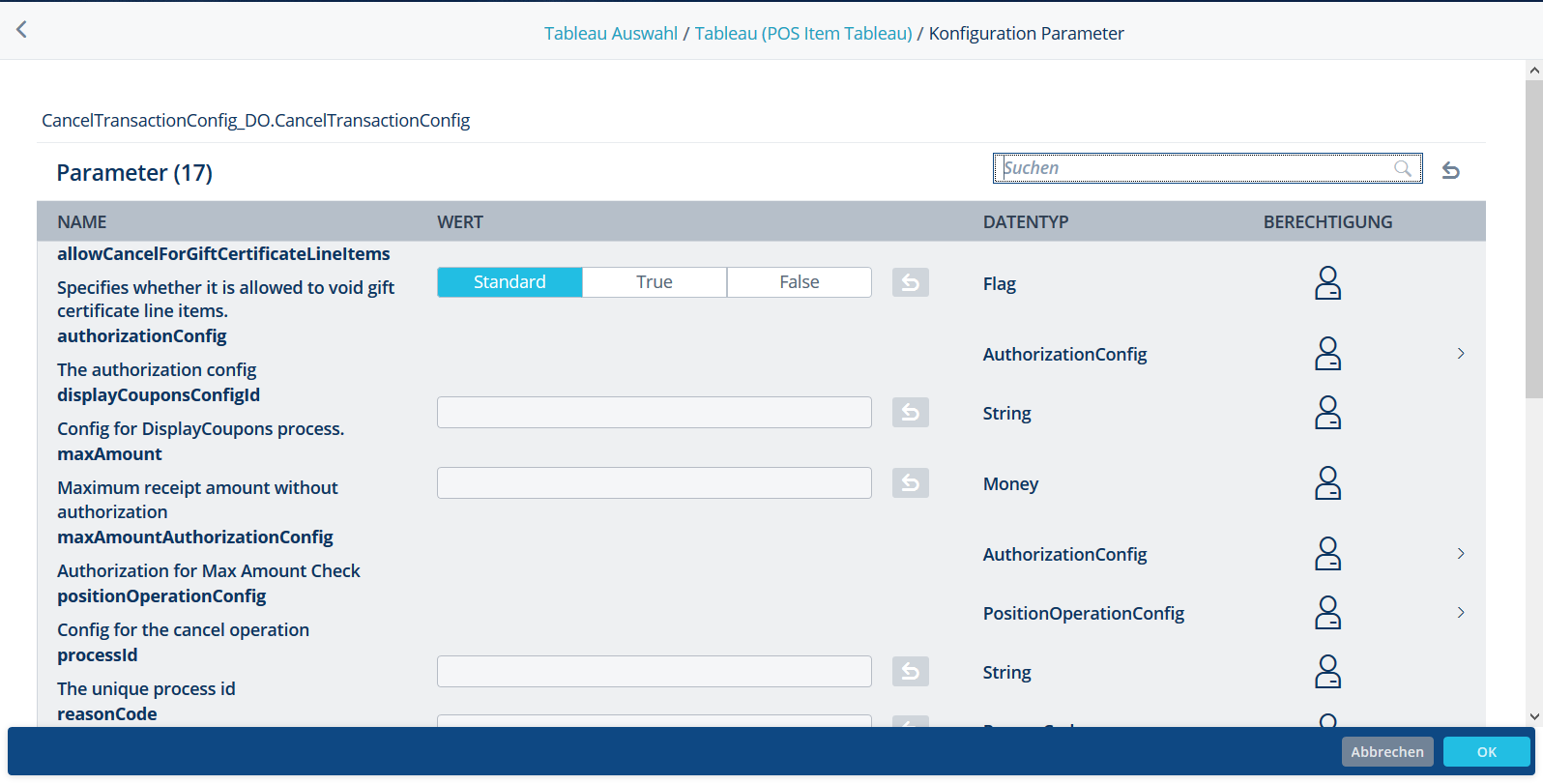Set flag to False
This screenshot has width=1543, height=784.
[800, 282]
